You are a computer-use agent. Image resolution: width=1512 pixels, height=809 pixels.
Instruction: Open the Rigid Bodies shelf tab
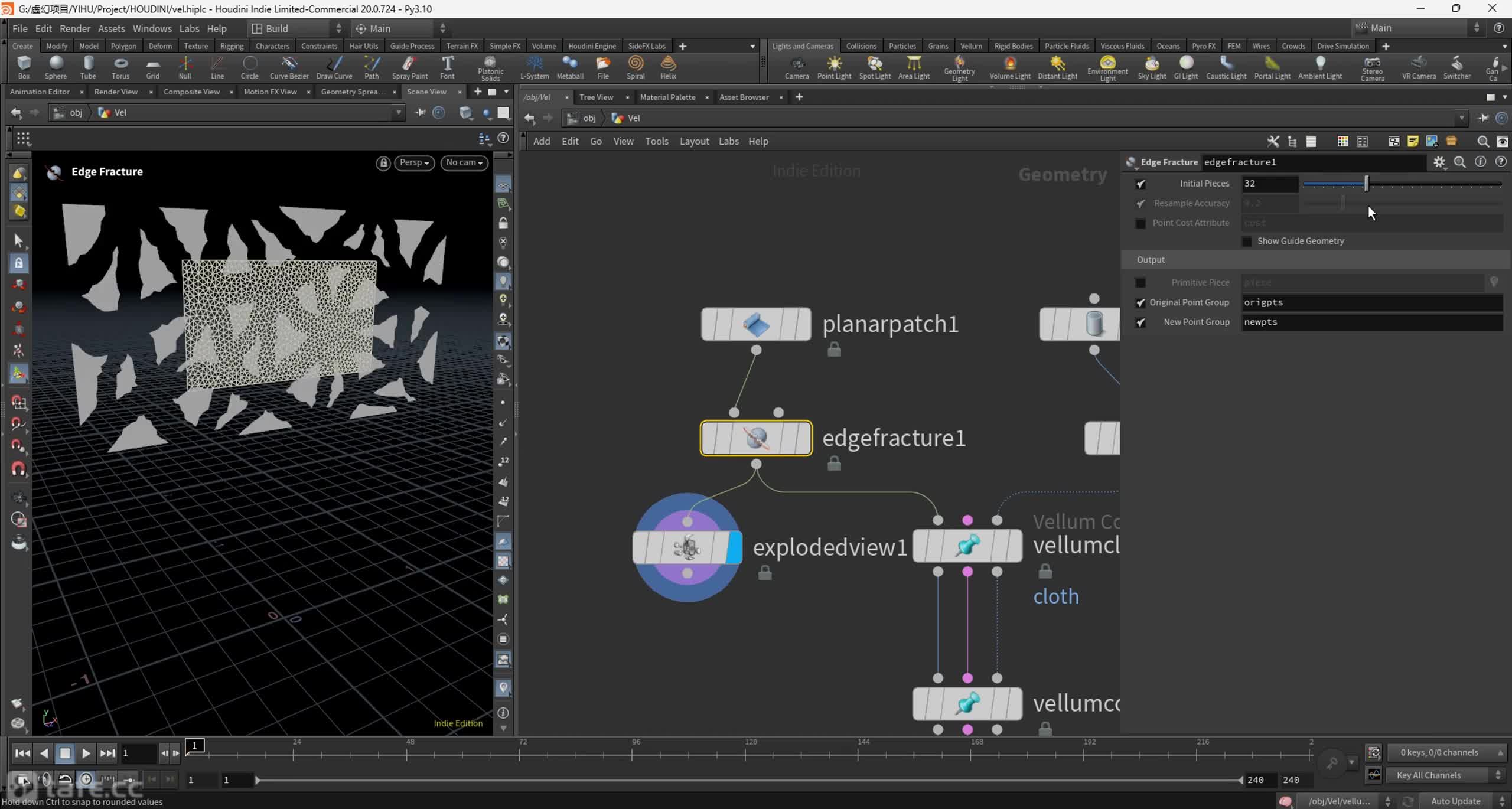click(x=1013, y=46)
